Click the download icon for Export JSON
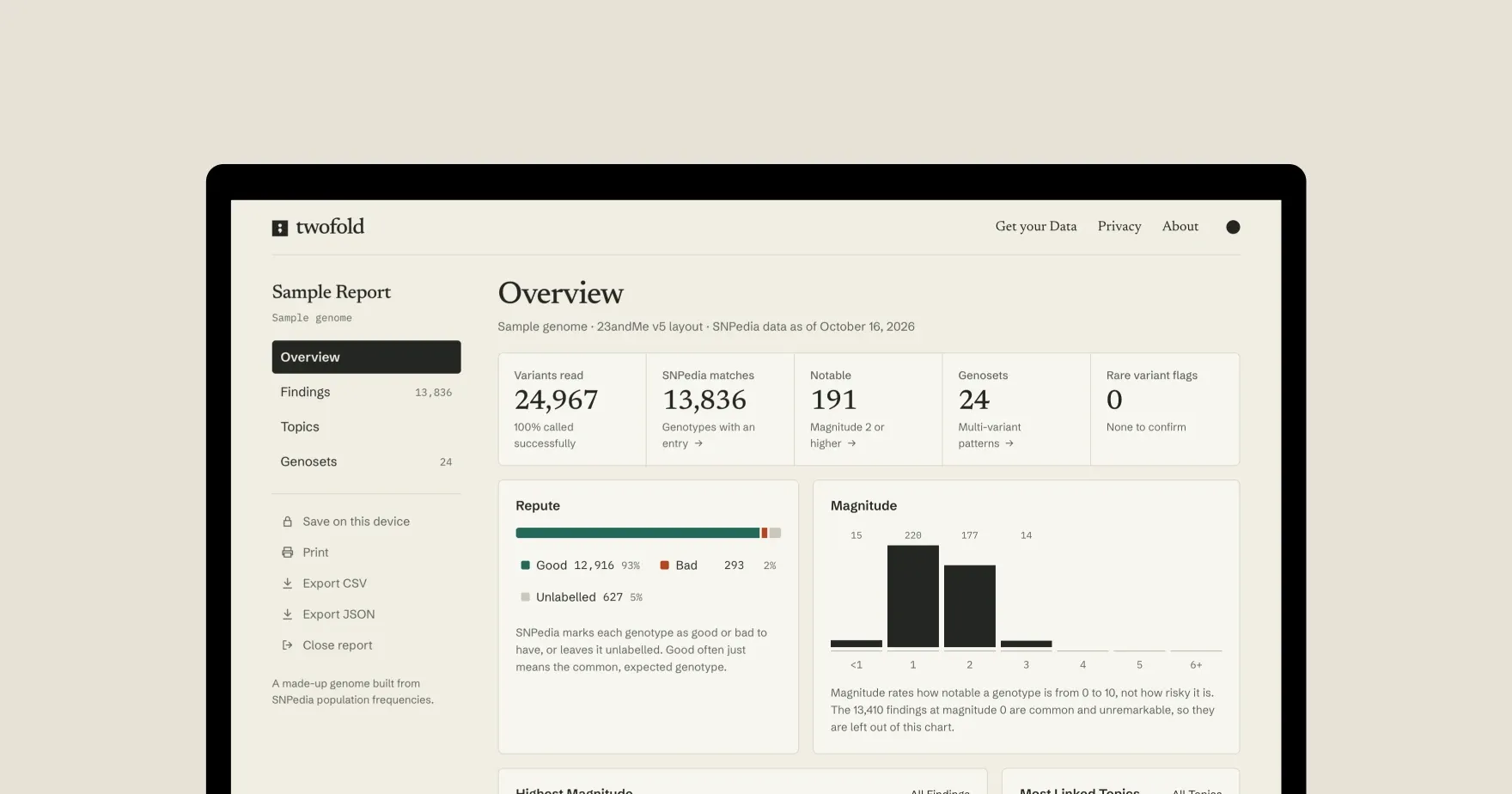 (x=288, y=614)
